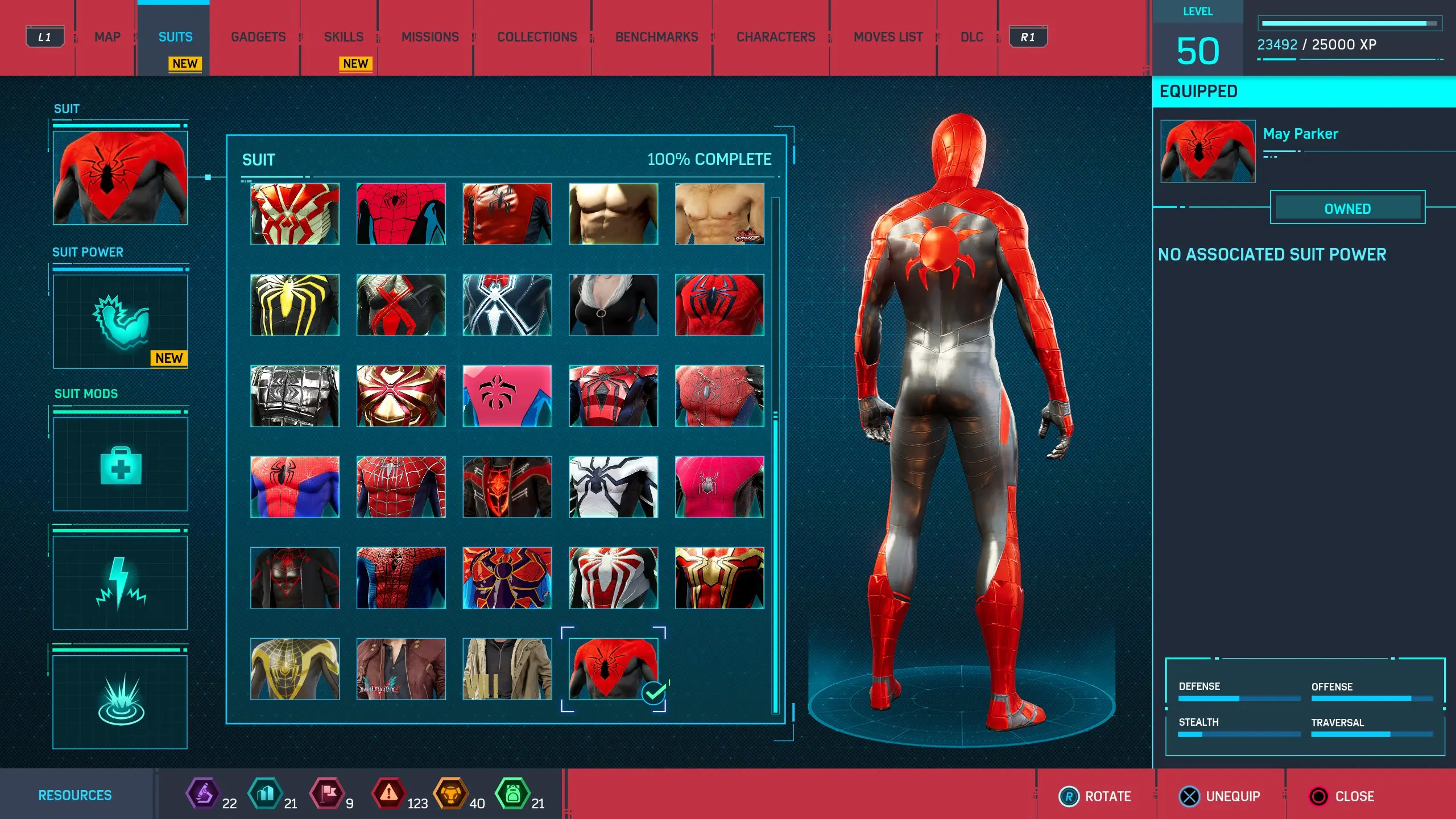Viewport: 1456px width, 819px height.
Task: Open the MAP tab
Action: pyautogui.click(x=107, y=37)
